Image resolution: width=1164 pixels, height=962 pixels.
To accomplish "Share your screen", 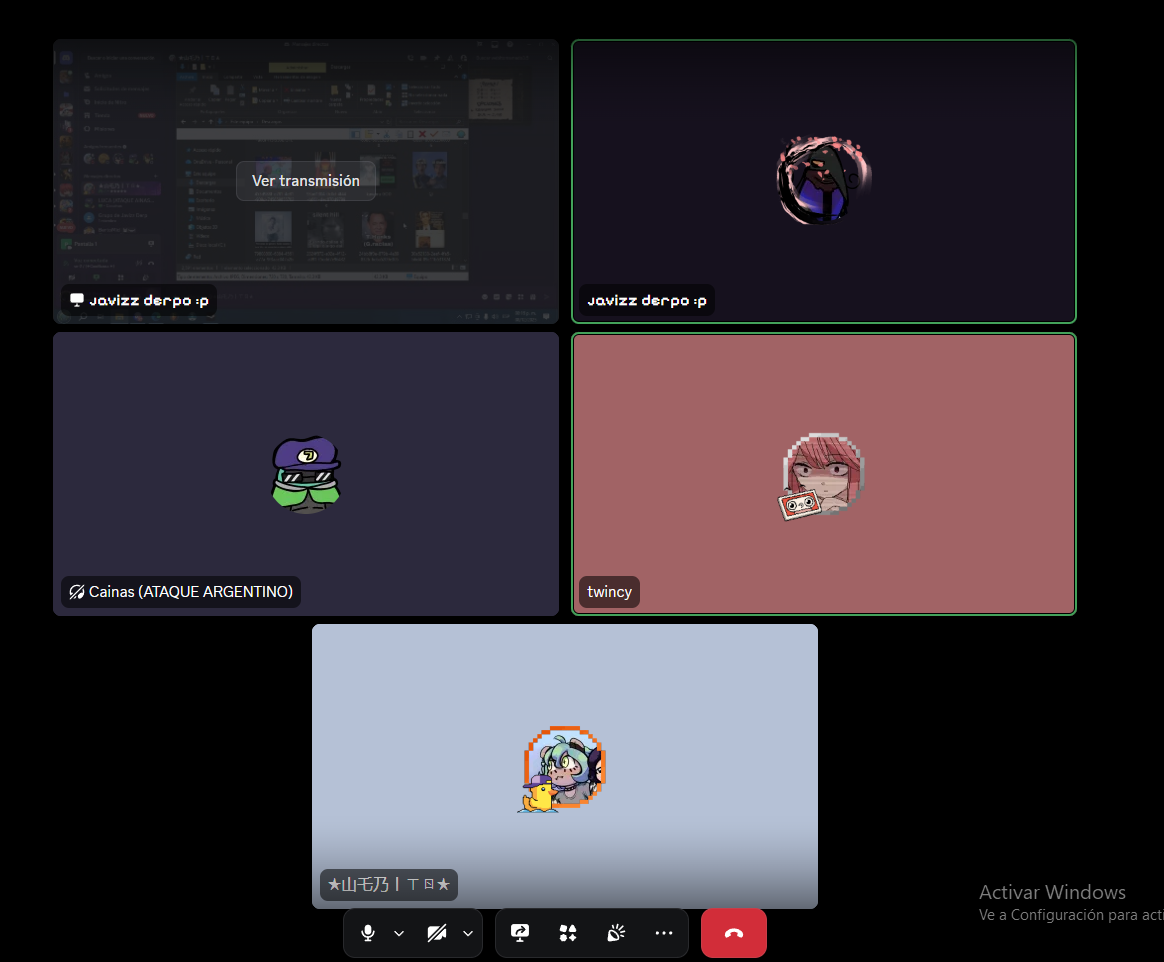I will [x=519, y=933].
